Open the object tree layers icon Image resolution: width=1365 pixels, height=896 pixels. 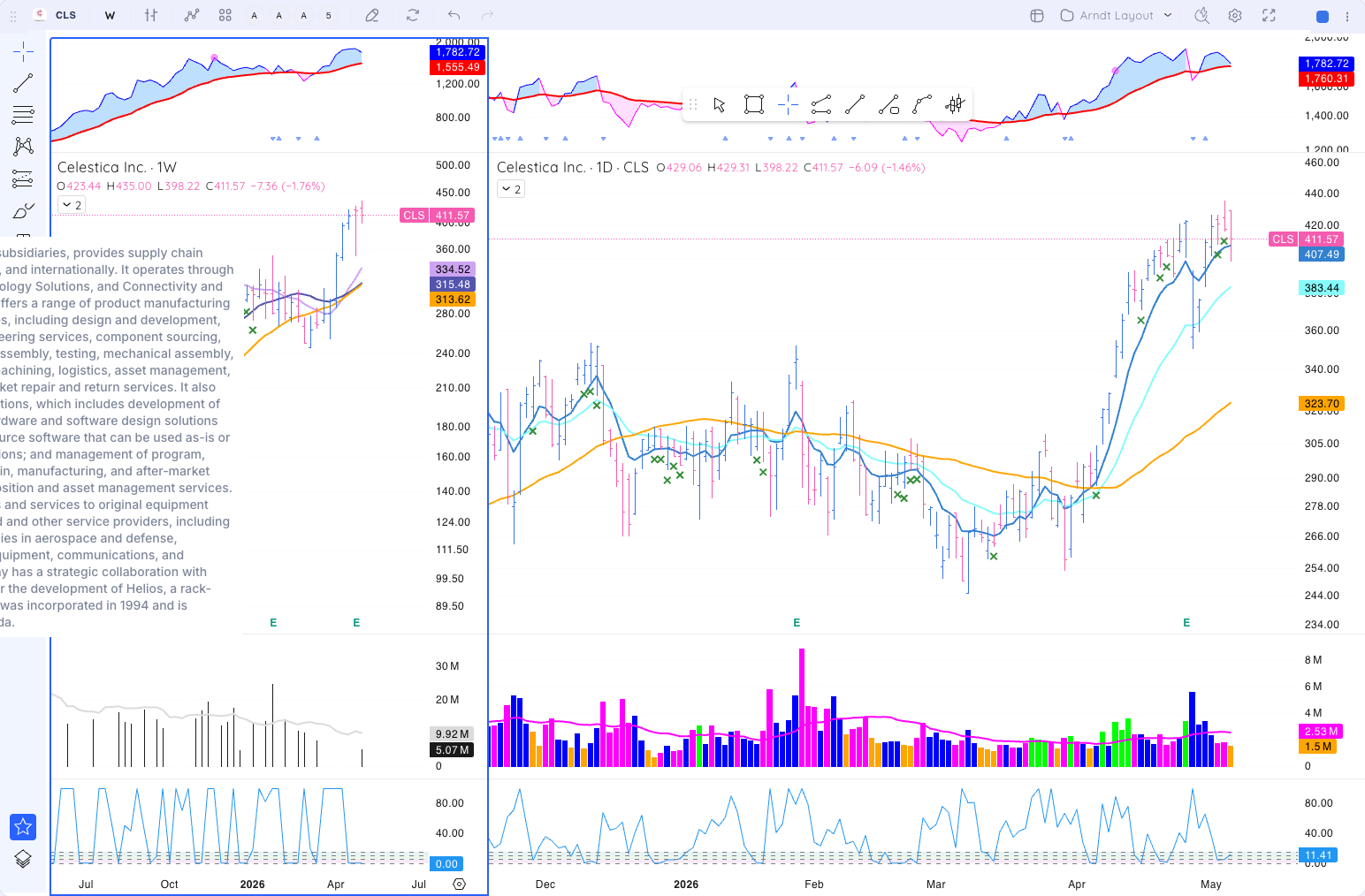coord(23,859)
